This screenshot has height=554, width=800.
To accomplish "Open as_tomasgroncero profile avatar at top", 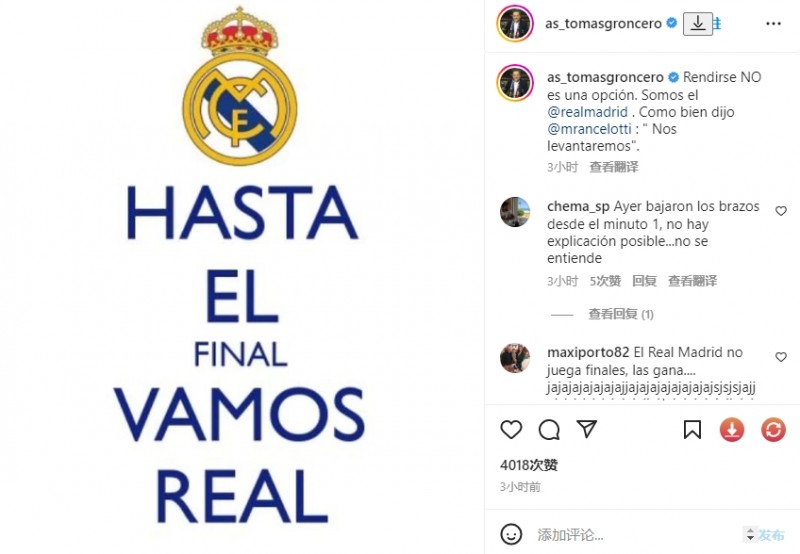I will pyautogui.click(x=515, y=23).
